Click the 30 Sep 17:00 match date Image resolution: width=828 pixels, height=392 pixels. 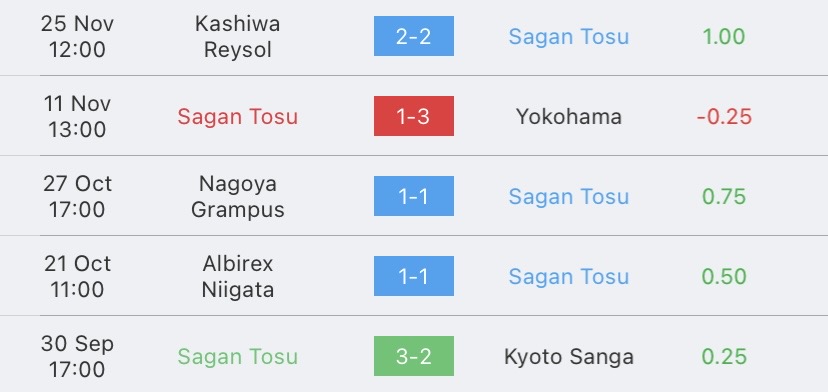point(77,357)
